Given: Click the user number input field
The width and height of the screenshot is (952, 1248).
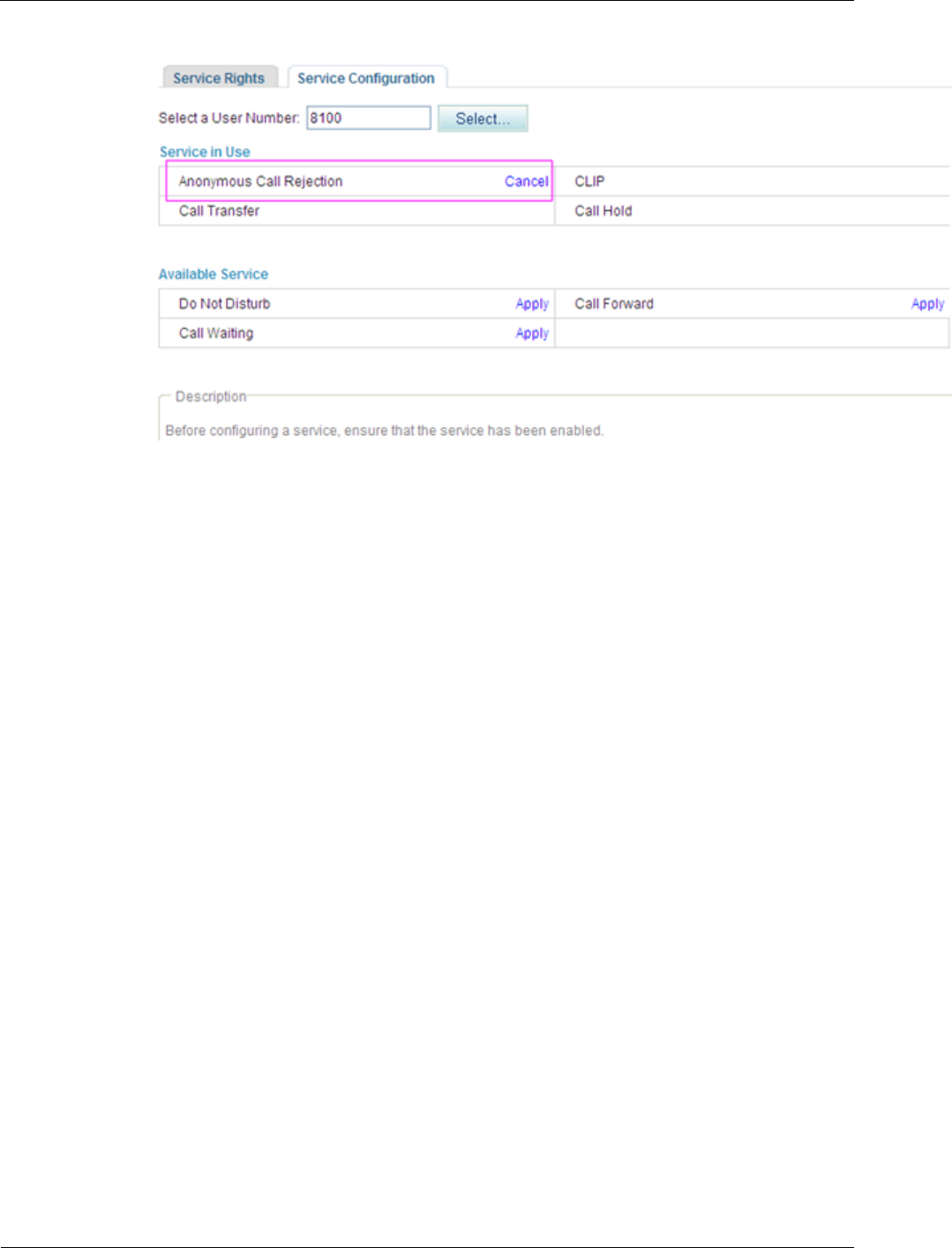Looking at the screenshot, I should pos(369,118).
